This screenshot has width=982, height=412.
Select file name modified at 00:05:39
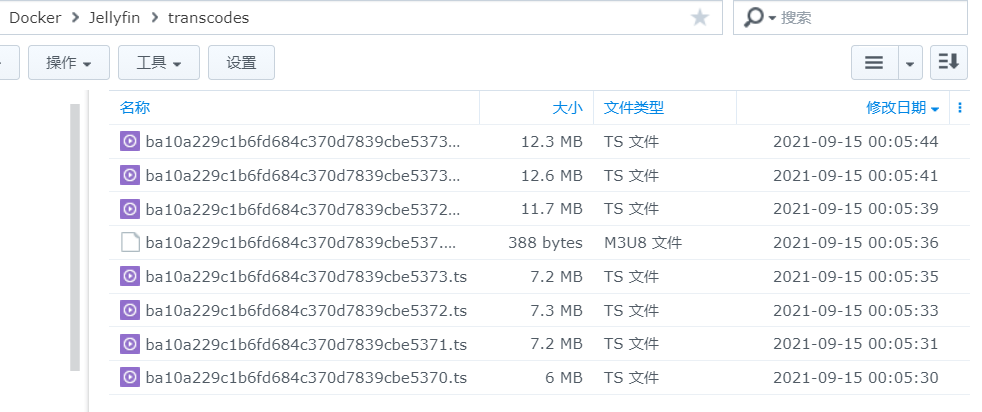tap(302, 209)
